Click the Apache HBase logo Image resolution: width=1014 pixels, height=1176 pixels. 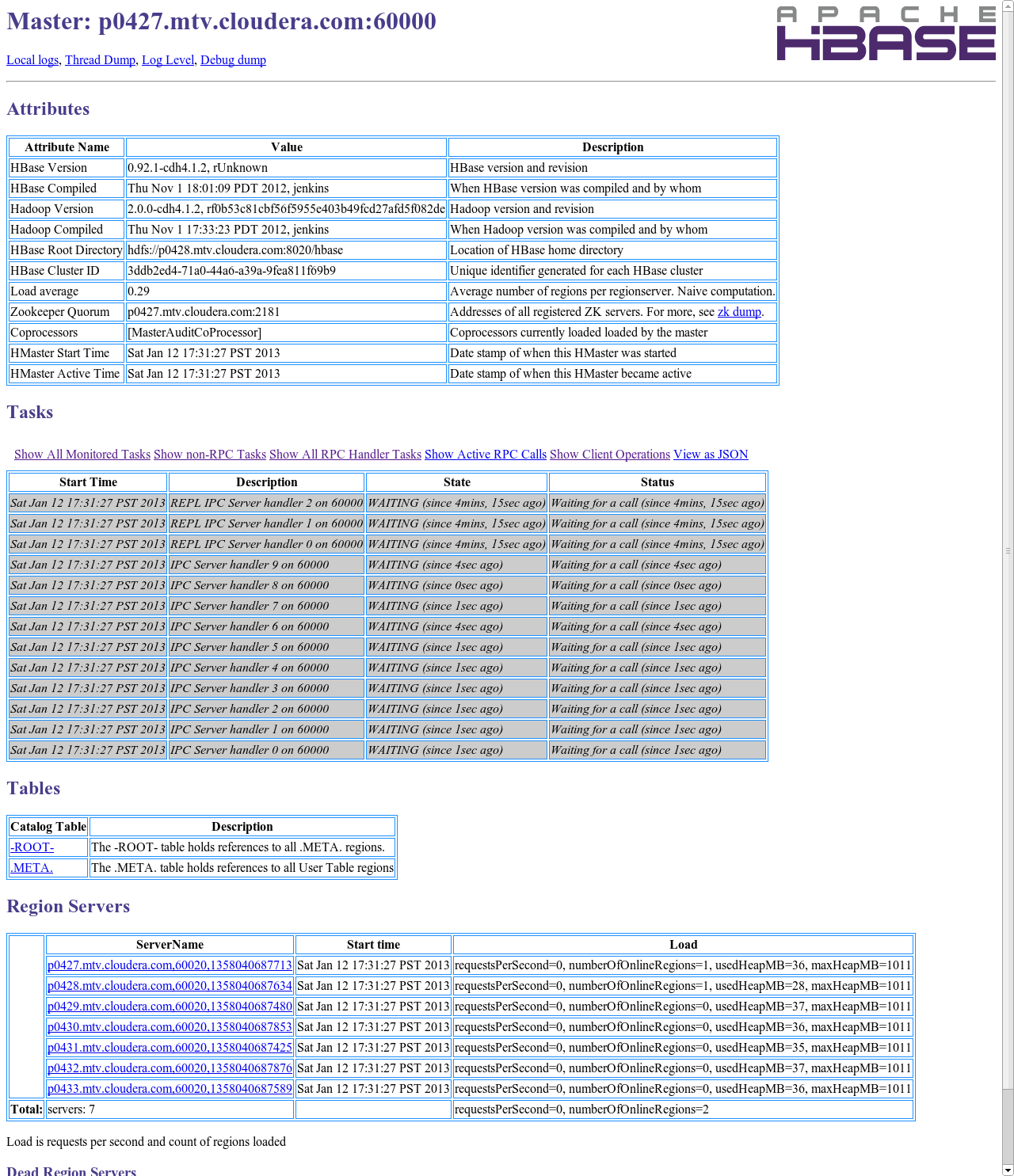pos(886,33)
